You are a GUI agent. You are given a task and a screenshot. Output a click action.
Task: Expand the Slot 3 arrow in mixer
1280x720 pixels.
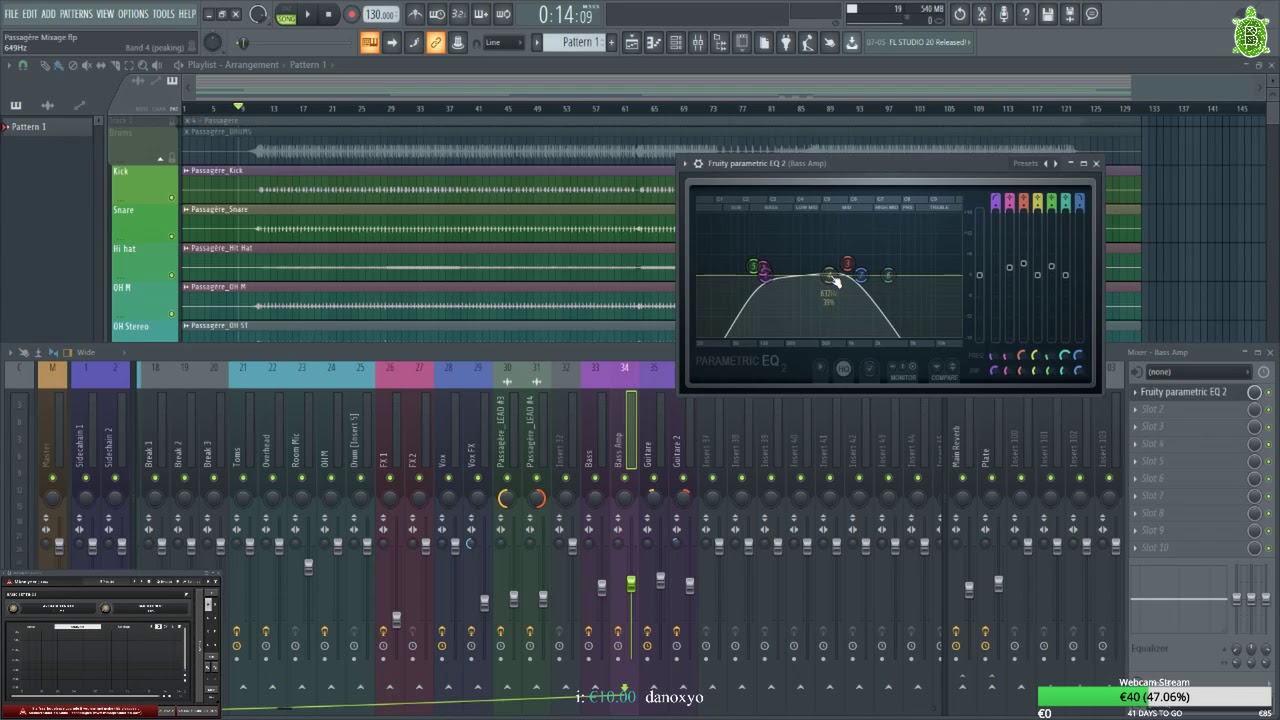pyautogui.click(x=1135, y=427)
